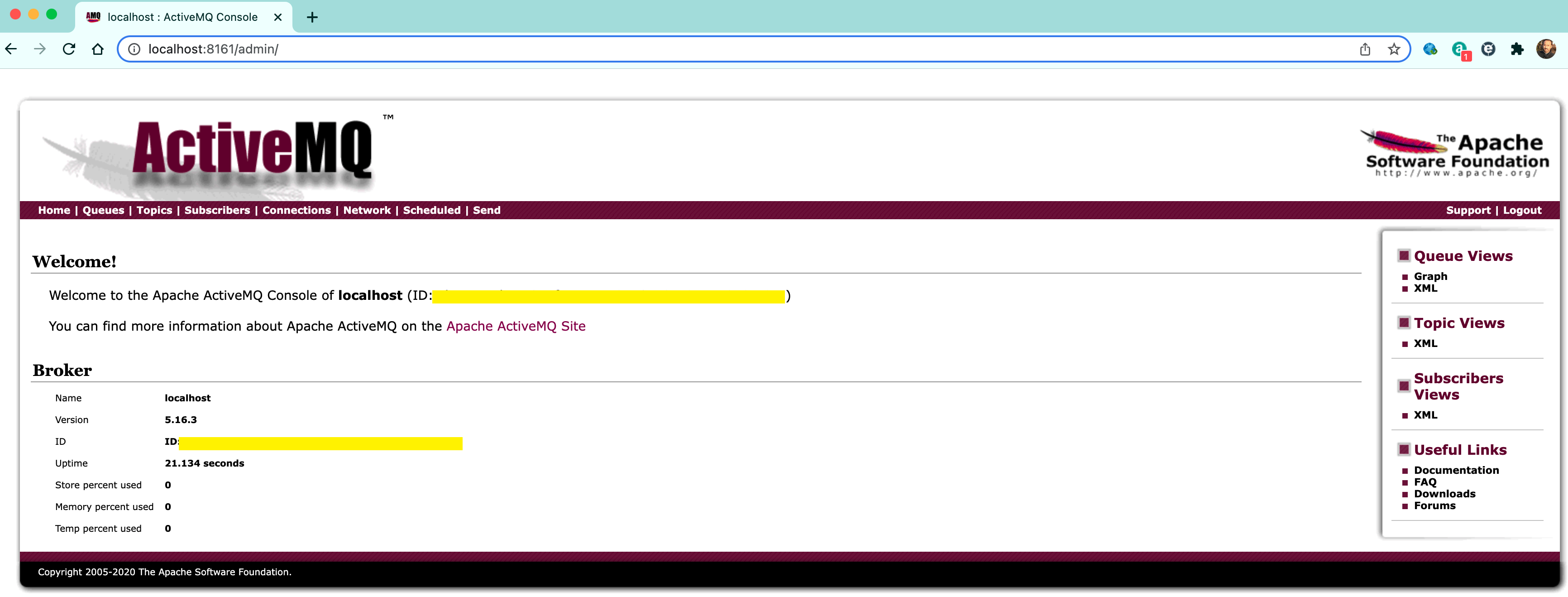This screenshot has height=597, width=1568.
Task: Click broker Name value localhost
Action: 187,398
